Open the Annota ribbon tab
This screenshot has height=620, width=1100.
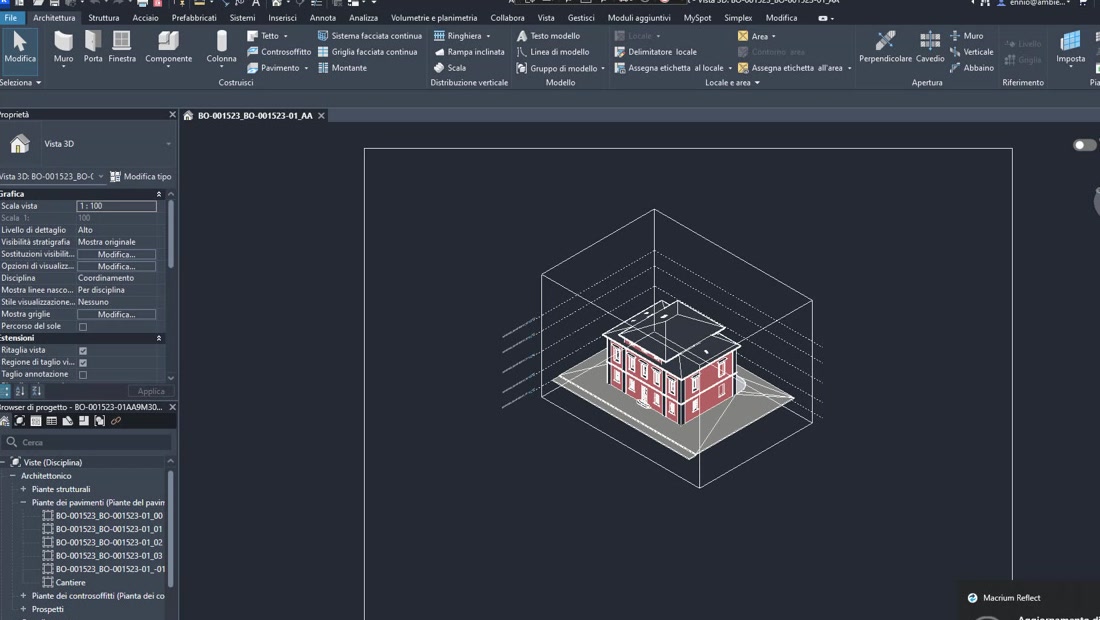click(322, 17)
